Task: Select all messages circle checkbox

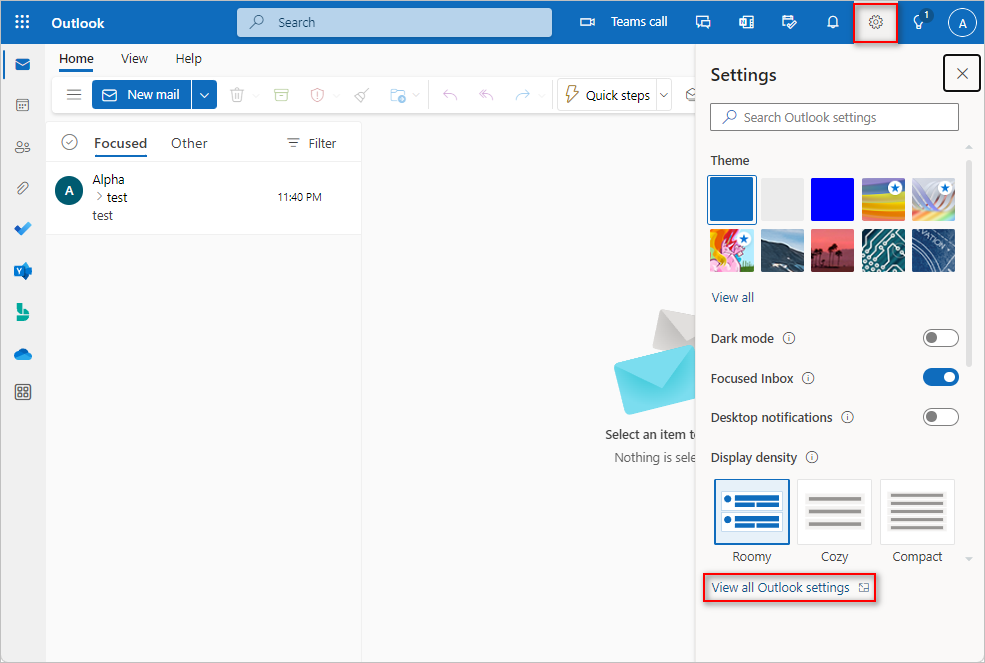Action: tap(70, 142)
